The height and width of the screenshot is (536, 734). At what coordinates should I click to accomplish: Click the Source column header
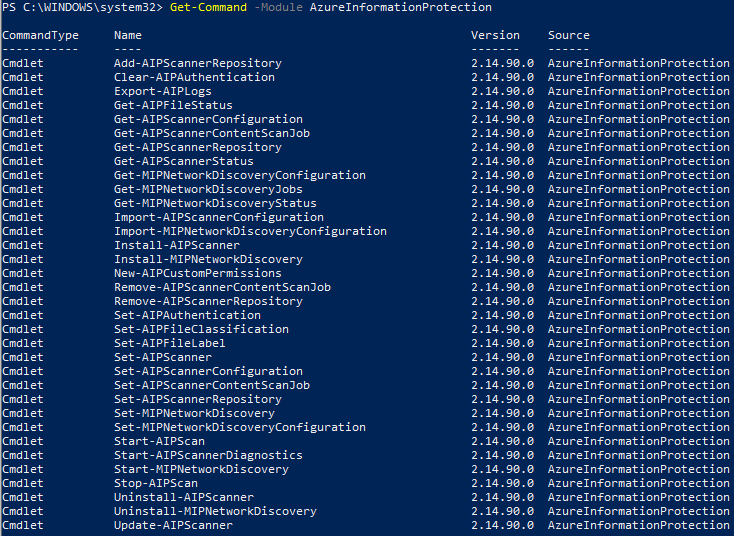(569, 36)
